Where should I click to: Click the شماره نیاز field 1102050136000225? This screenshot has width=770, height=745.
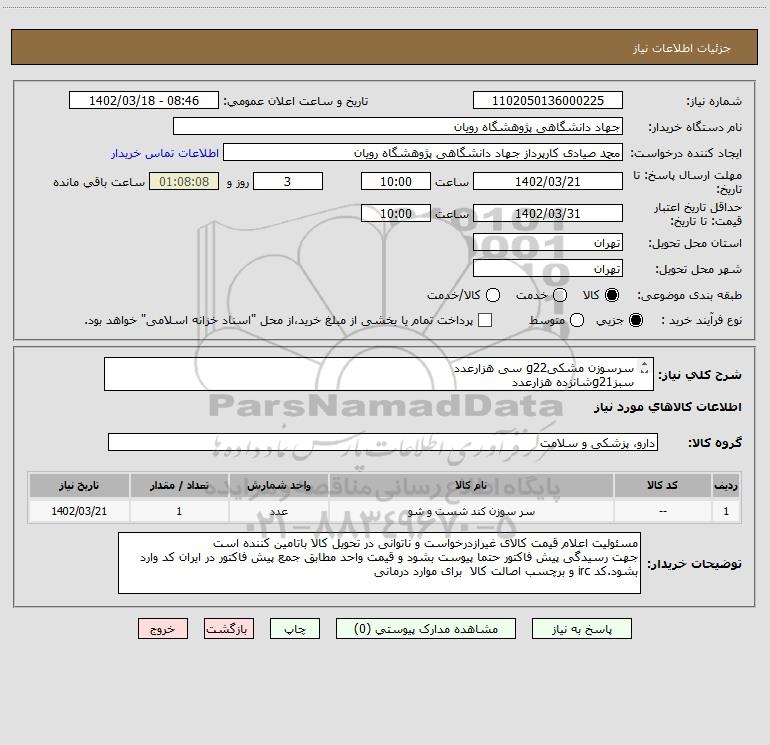pyautogui.click(x=548, y=100)
